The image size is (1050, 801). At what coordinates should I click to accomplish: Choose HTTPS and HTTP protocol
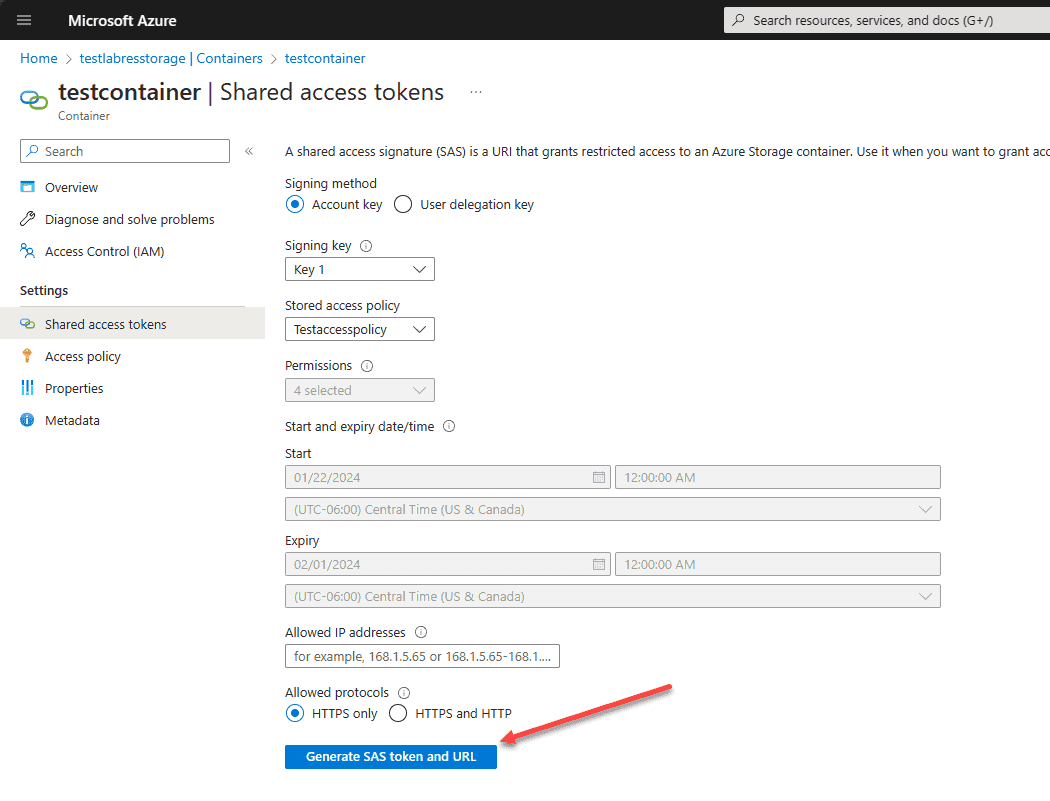(x=398, y=713)
